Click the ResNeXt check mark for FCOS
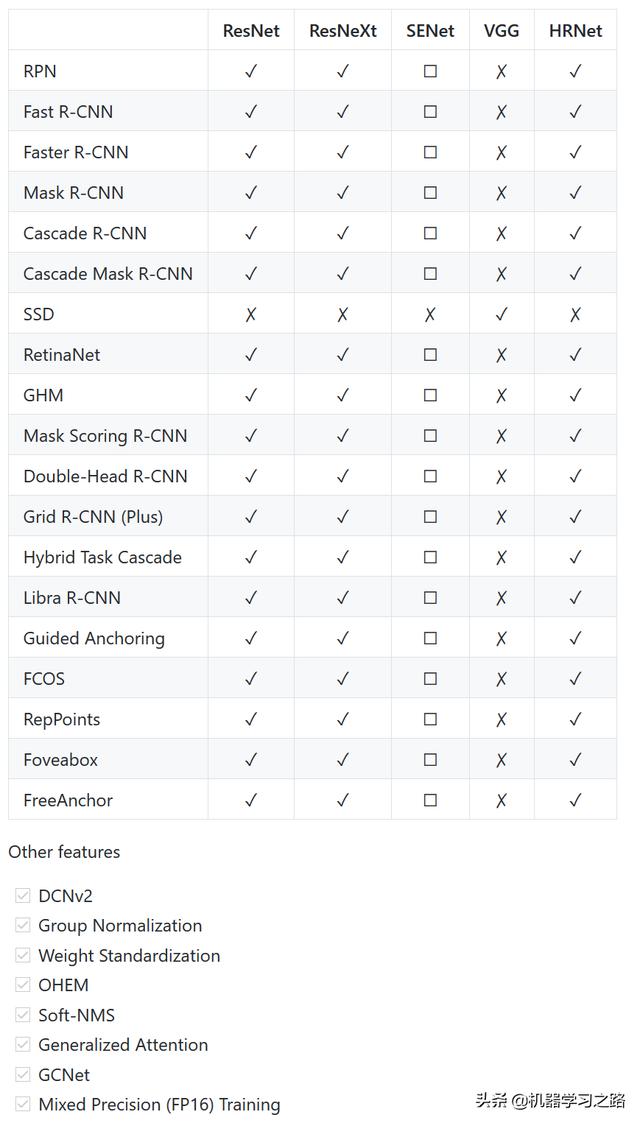Viewport: 640px width, 1123px height. point(342,678)
